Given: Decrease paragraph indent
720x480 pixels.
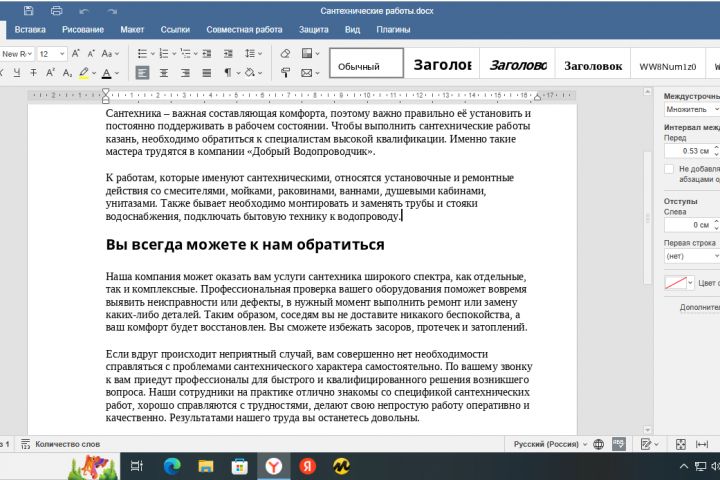Looking at the screenshot, I should pyautogui.click(x=207, y=54).
